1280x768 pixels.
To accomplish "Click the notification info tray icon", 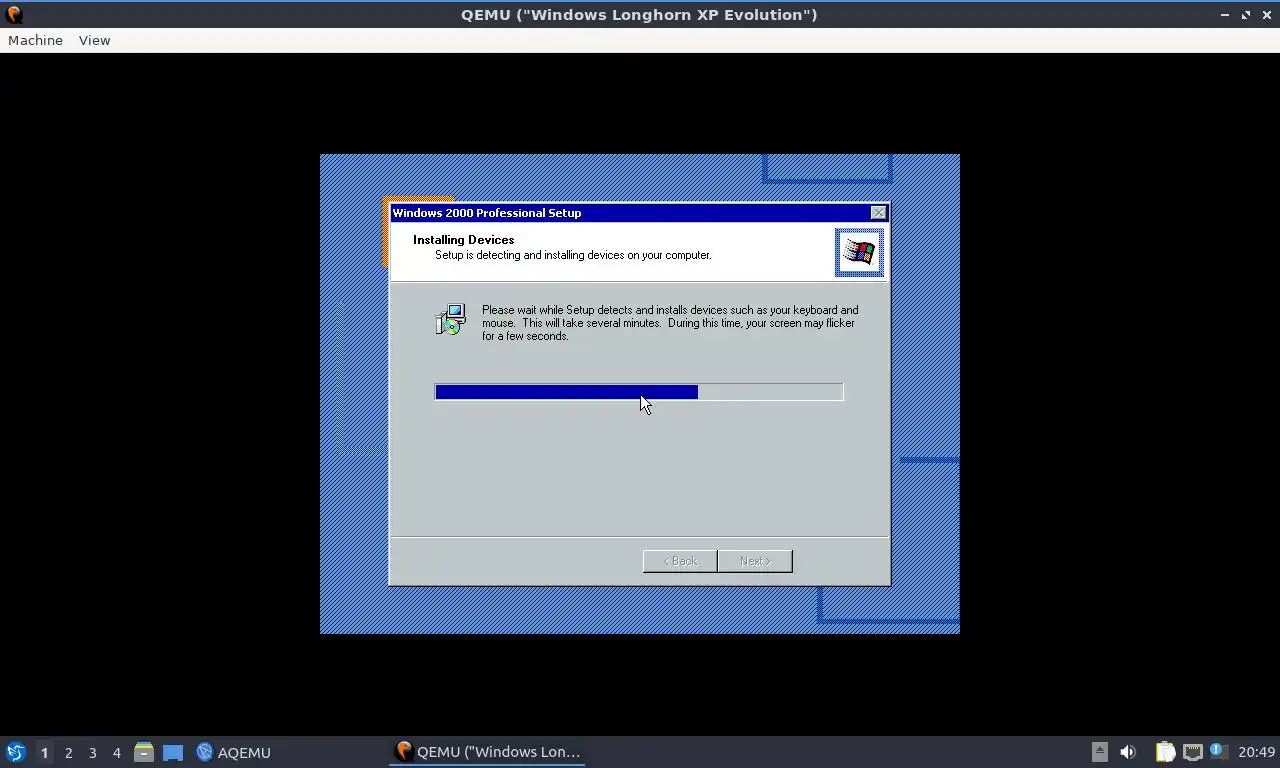I will pyautogui.click(x=1218, y=751).
